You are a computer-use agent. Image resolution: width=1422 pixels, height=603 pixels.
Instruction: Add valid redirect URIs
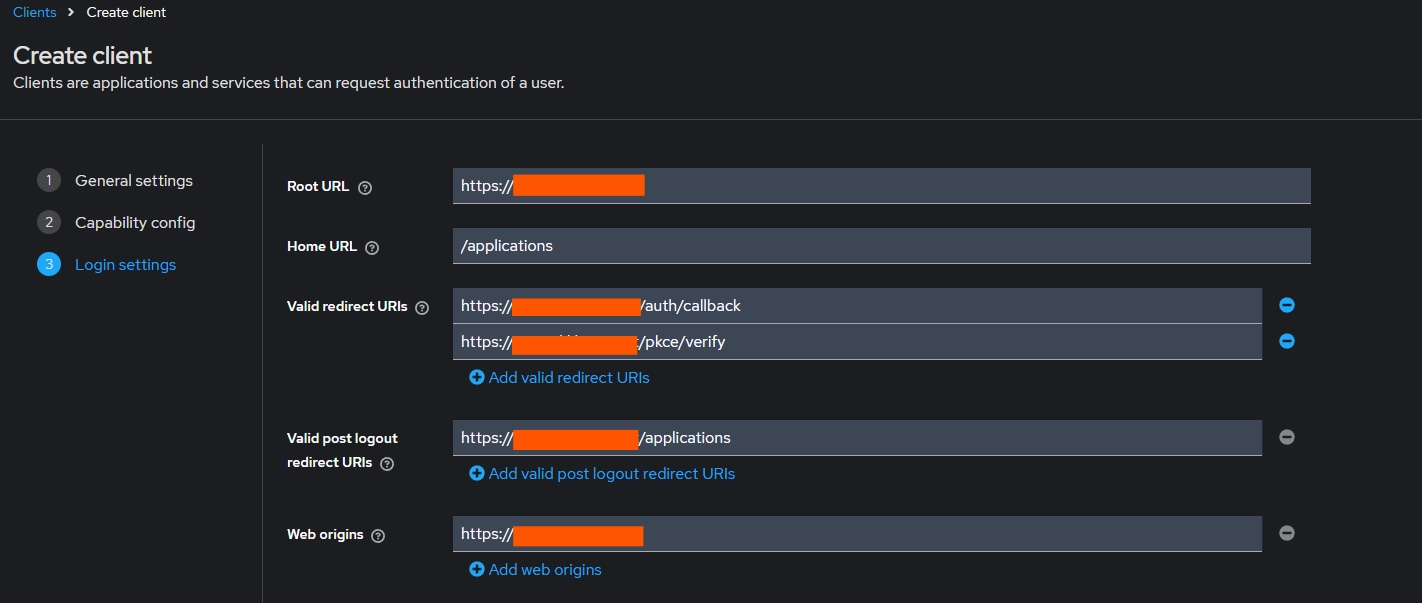[x=560, y=378]
